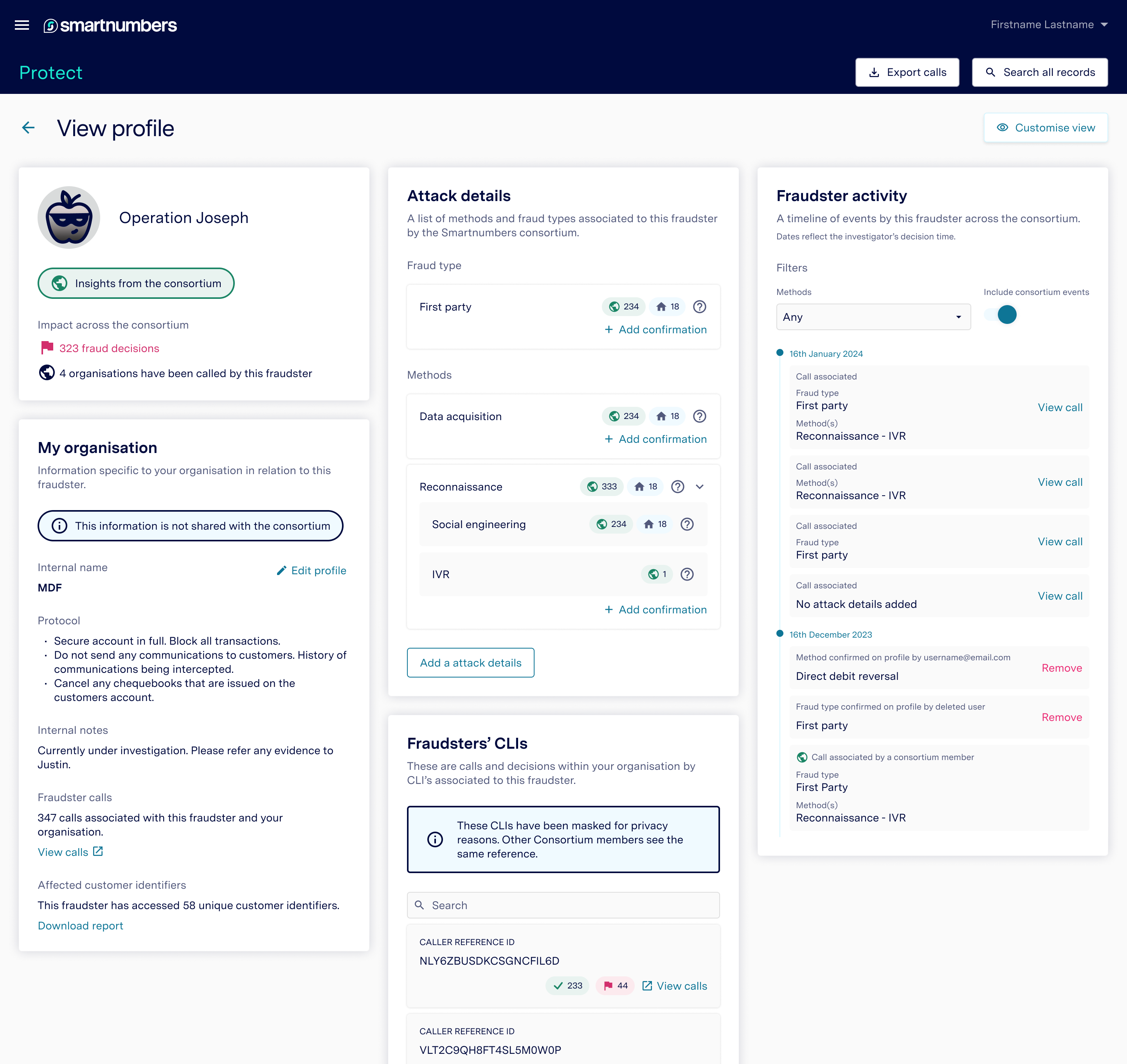Image resolution: width=1127 pixels, height=1064 pixels.
Task: Open the hamburger navigation menu
Action: click(22, 25)
